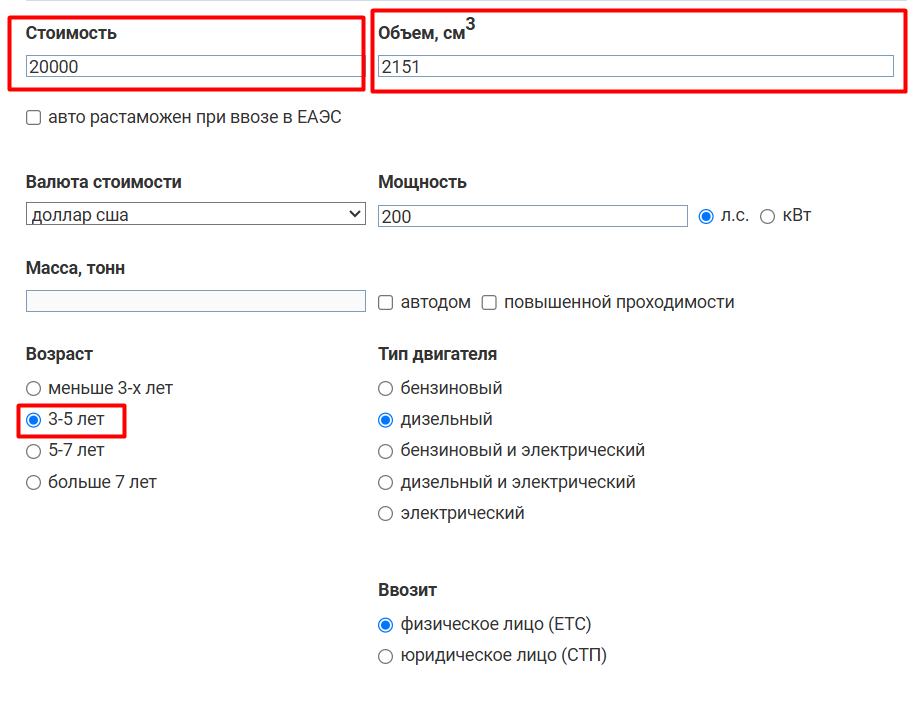Select the 3-5 лет age option

click(x=33, y=420)
